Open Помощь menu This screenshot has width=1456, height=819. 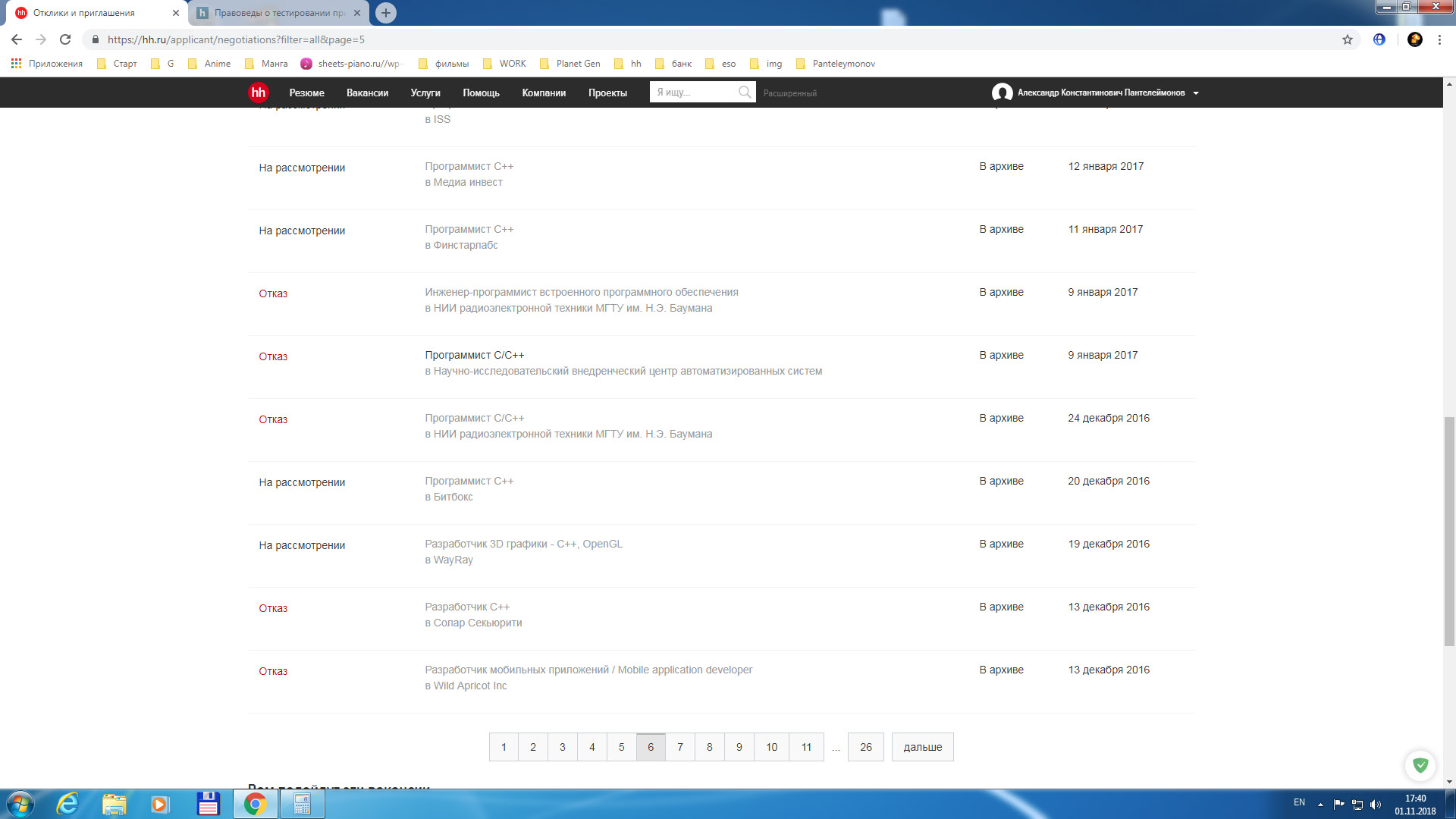[481, 93]
